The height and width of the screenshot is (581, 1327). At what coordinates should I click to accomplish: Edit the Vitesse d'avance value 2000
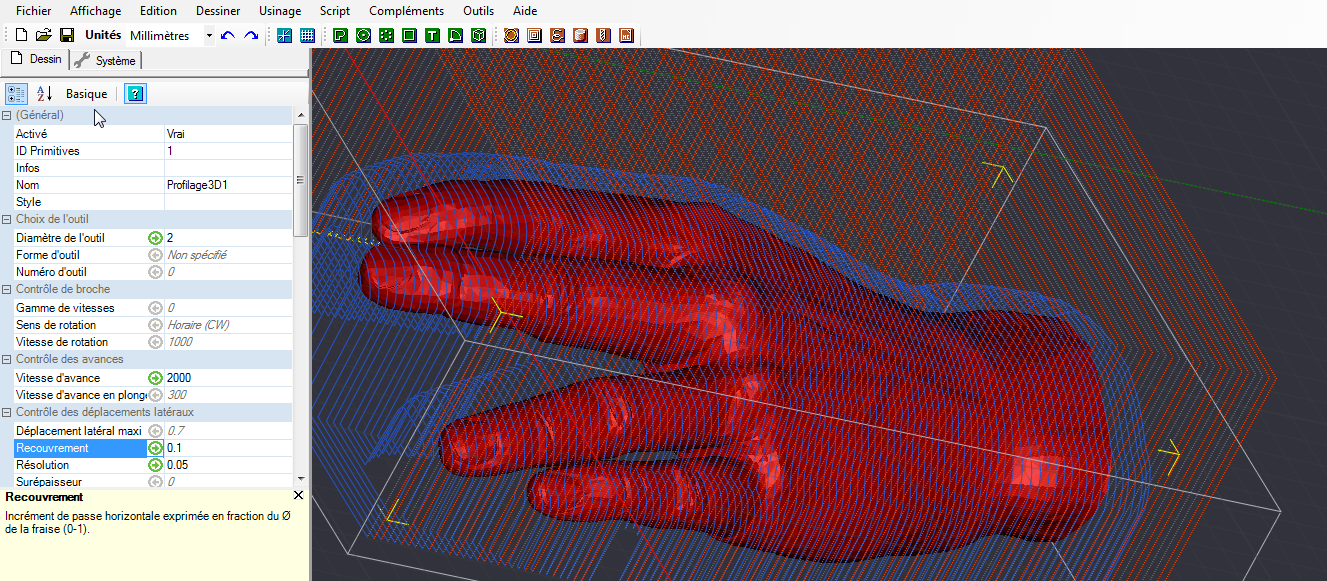[228, 378]
